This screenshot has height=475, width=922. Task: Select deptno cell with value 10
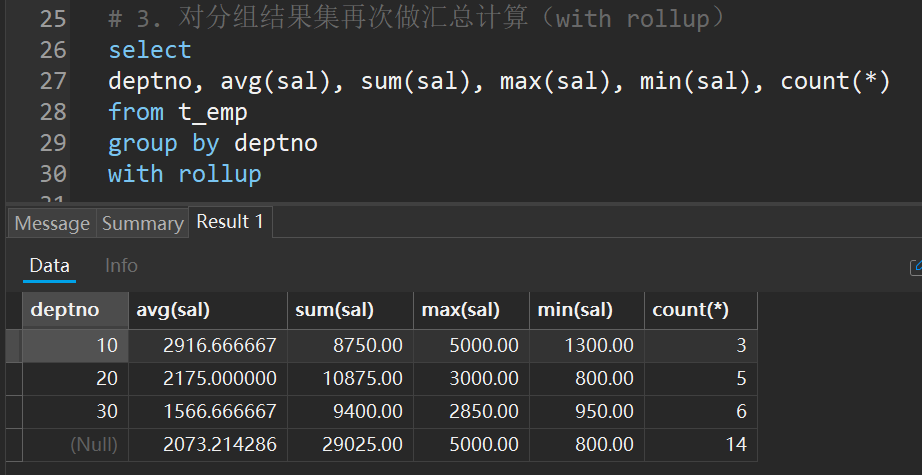[x=76, y=345]
